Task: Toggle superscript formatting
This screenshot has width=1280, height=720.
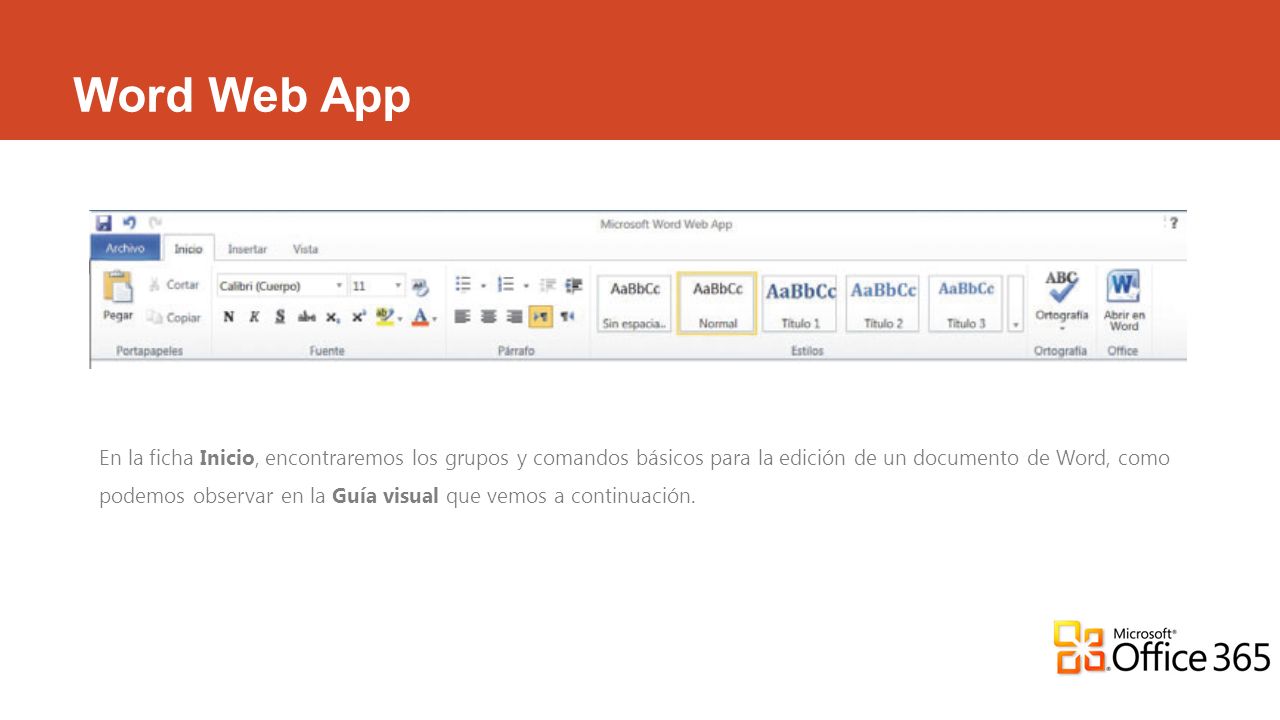Action: point(359,317)
